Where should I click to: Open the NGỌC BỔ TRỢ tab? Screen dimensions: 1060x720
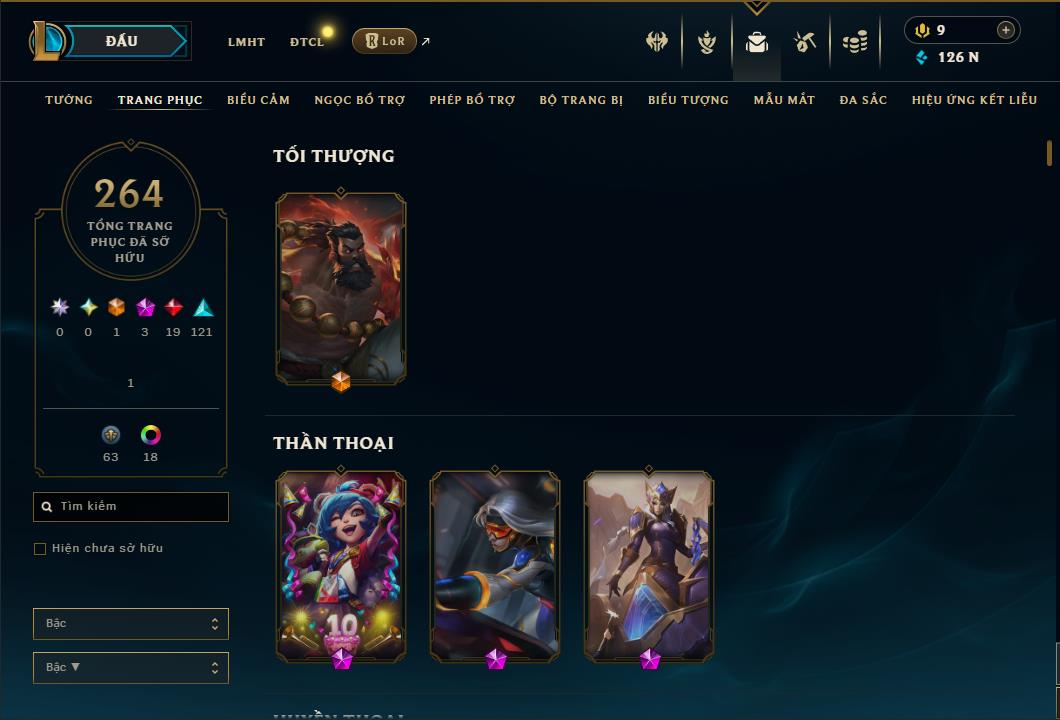[x=360, y=100]
